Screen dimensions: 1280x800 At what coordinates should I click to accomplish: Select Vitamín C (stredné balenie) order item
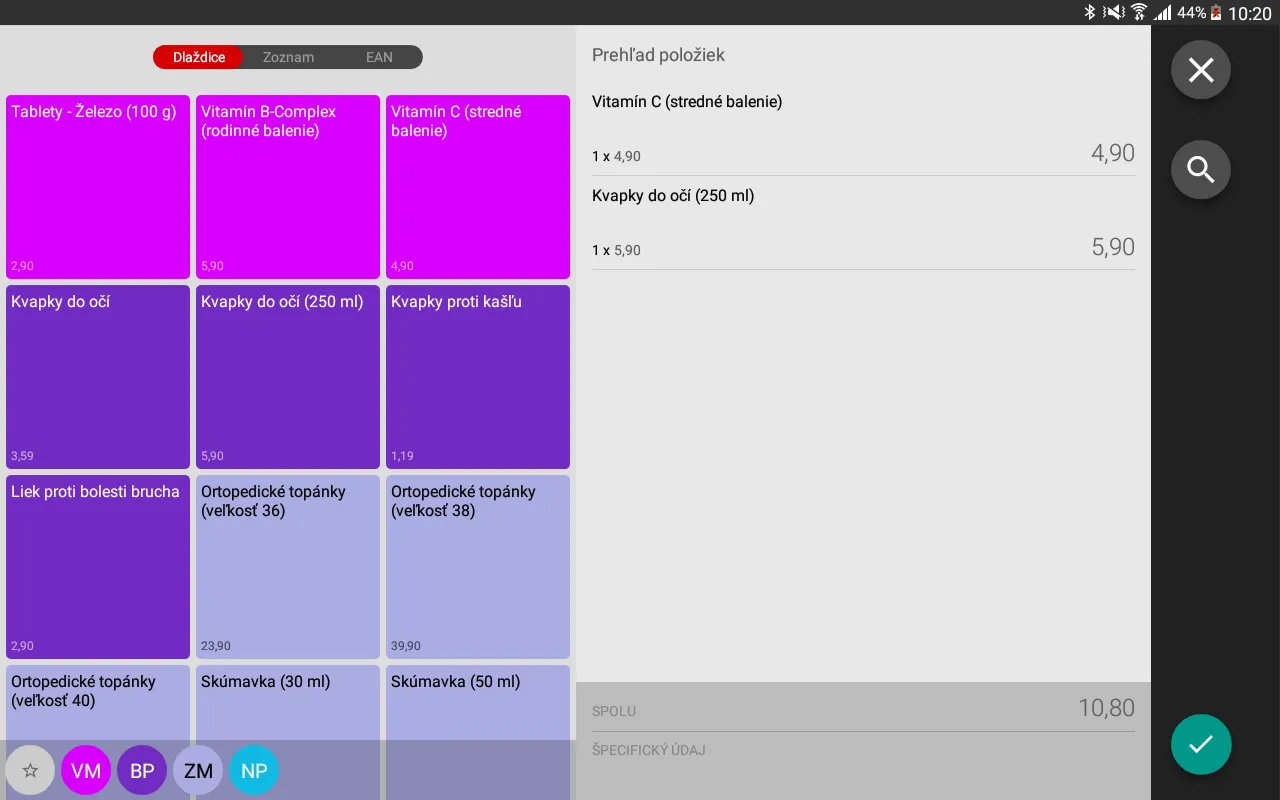863,129
